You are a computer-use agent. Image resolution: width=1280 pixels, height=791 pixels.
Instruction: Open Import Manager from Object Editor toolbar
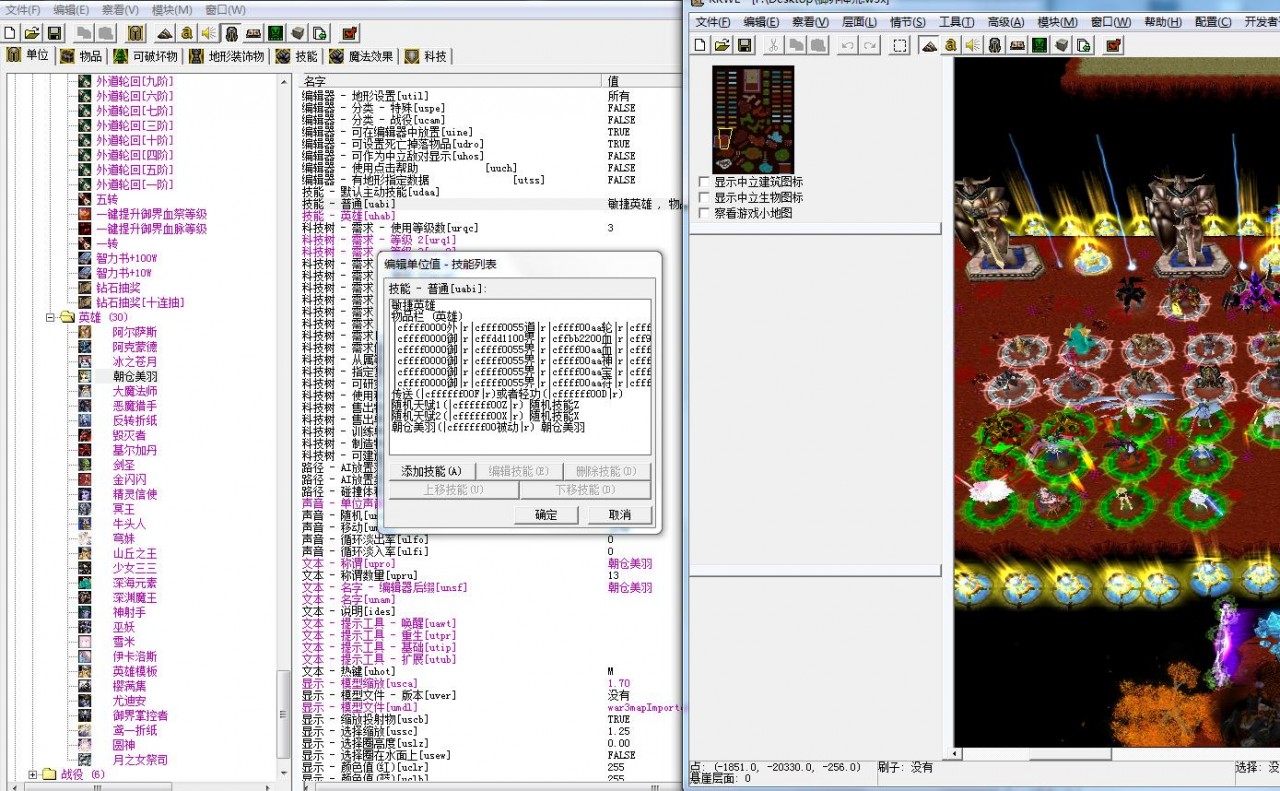click(x=319, y=33)
